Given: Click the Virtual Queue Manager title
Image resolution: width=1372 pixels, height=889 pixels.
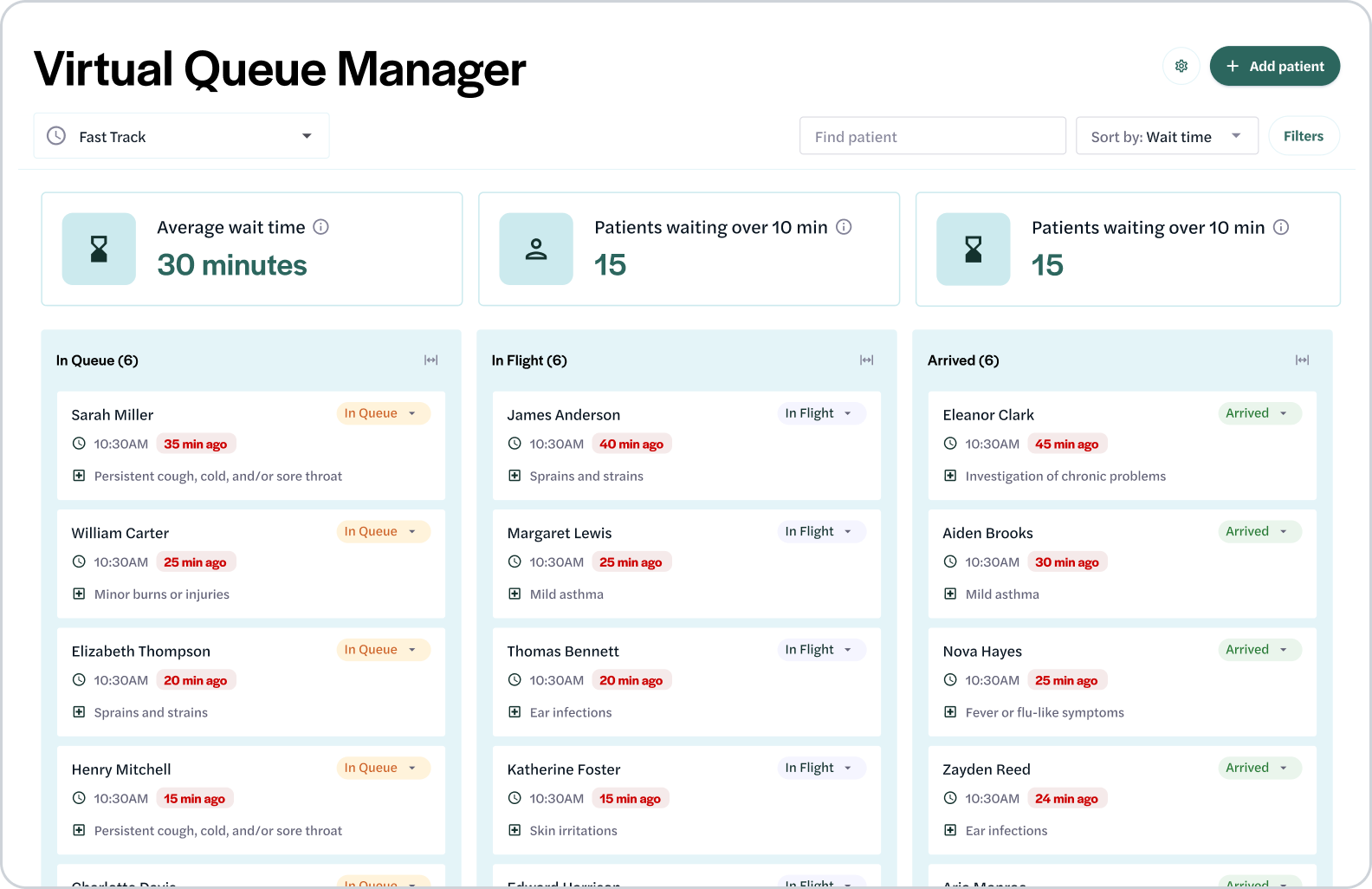Looking at the screenshot, I should [280, 69].
